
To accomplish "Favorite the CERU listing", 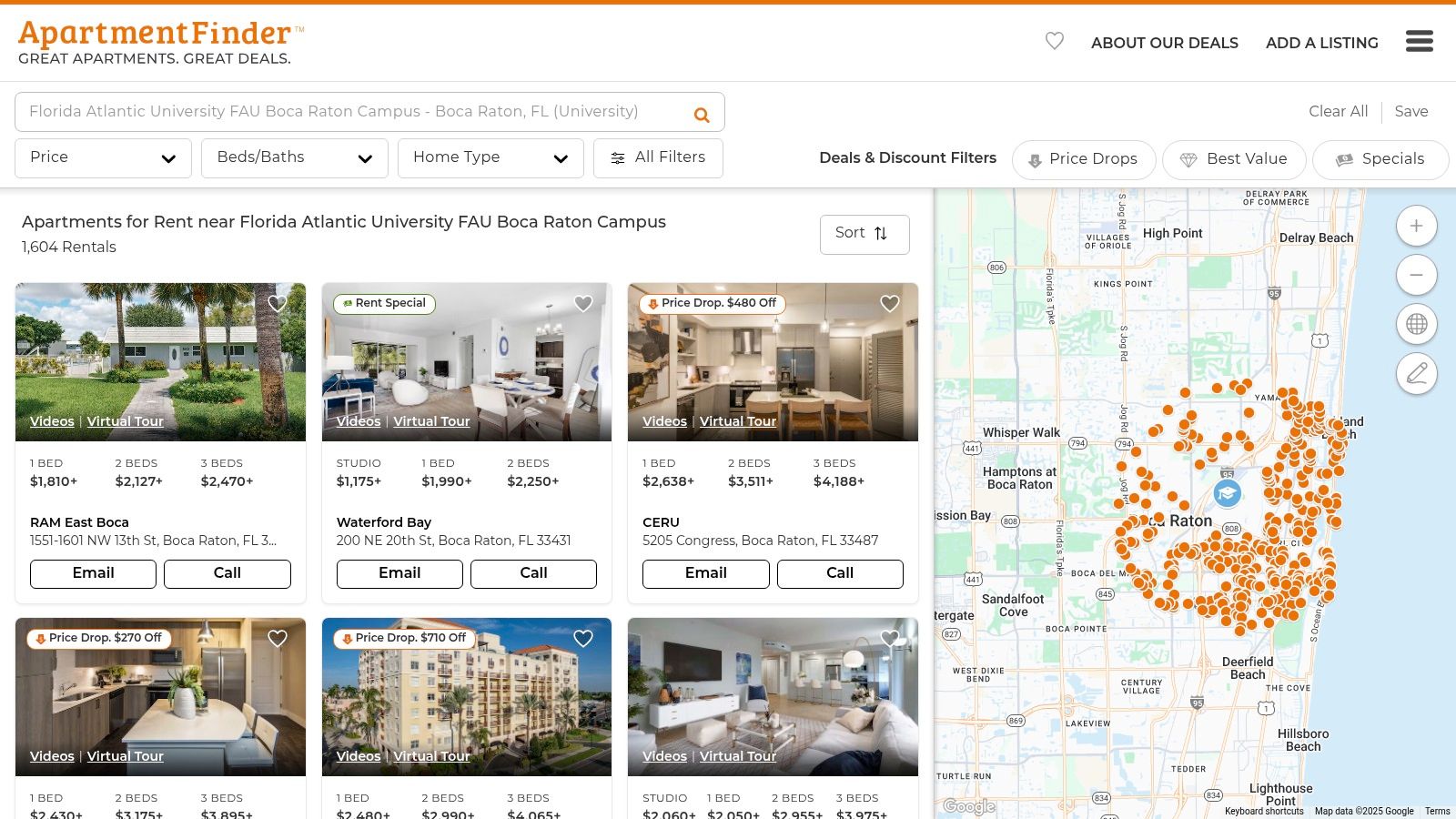I will coord(890,304).
